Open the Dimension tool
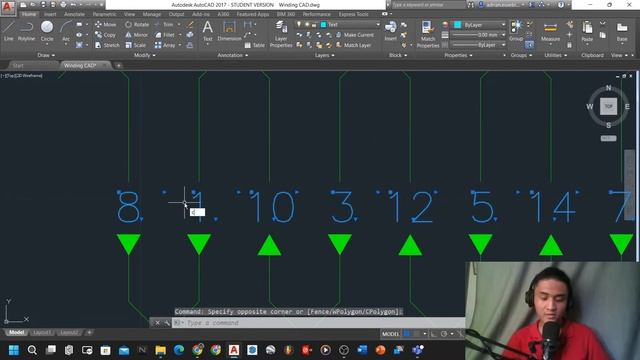This screenshot has width=640, height=360. (229, 31)
